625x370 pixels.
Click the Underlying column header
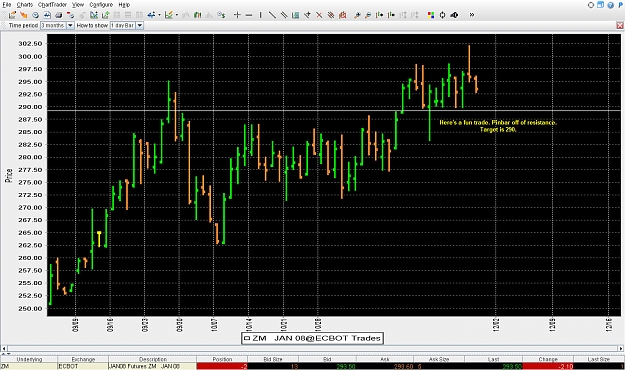pos(29,359)
